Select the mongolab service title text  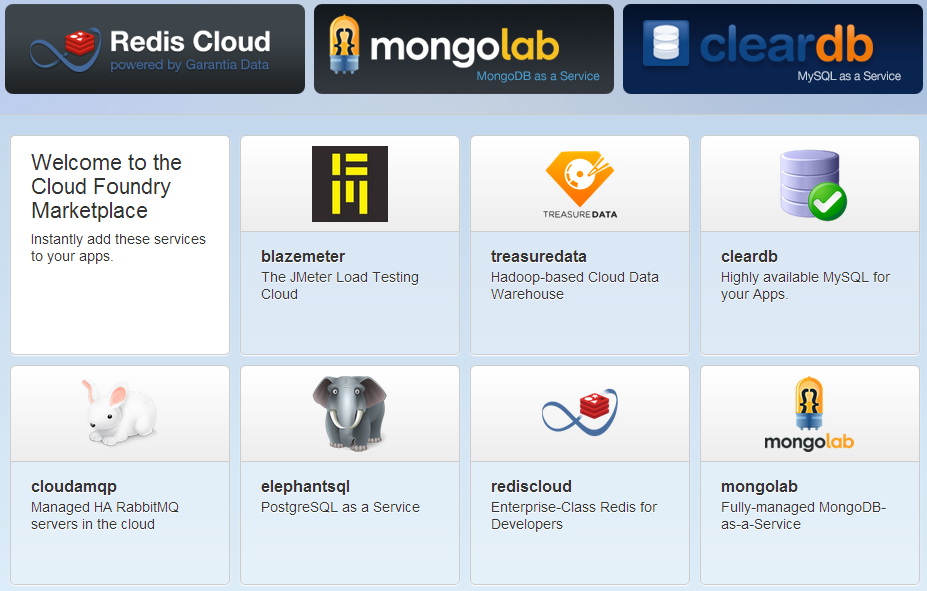click(759, 486)
